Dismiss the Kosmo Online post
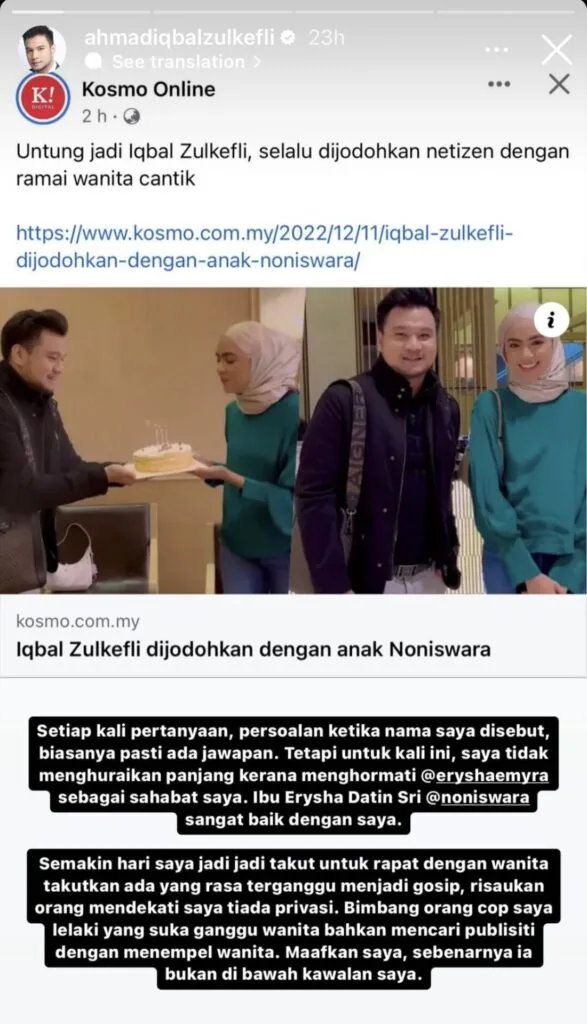Viewport: 587px width, 1024px height. point(559,84)
